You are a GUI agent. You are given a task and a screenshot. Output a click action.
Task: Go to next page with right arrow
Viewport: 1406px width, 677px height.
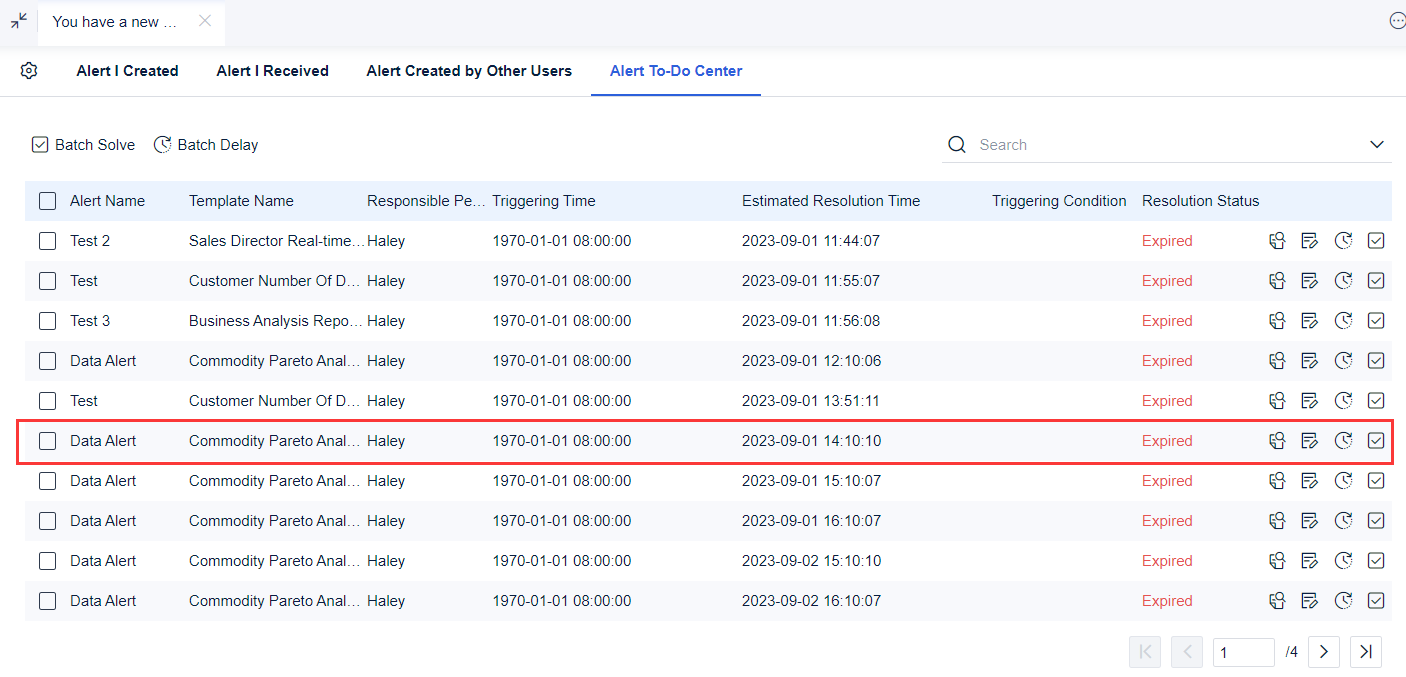(x=1324, y=651)
